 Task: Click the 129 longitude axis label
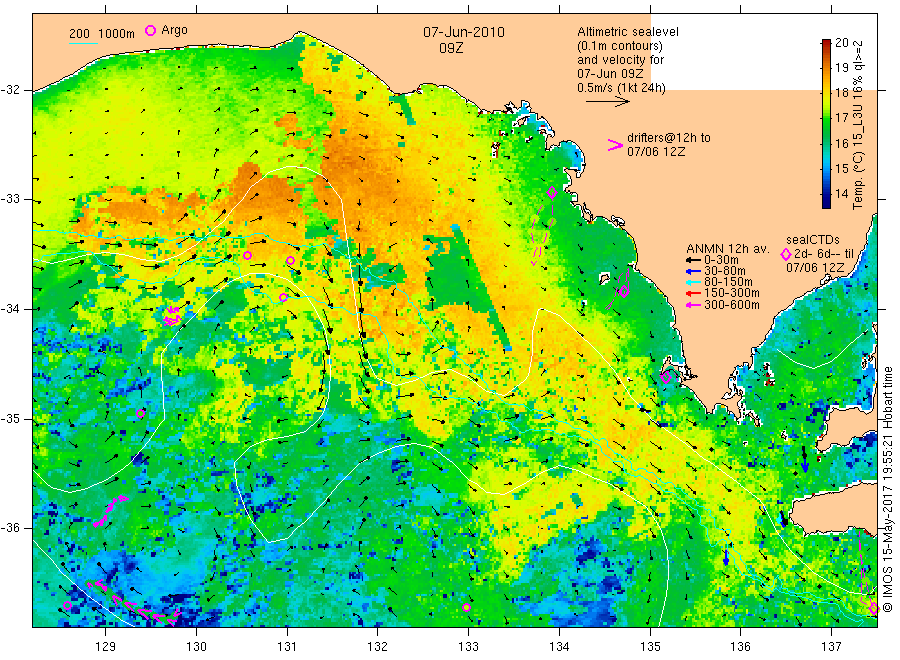(106, 647)
